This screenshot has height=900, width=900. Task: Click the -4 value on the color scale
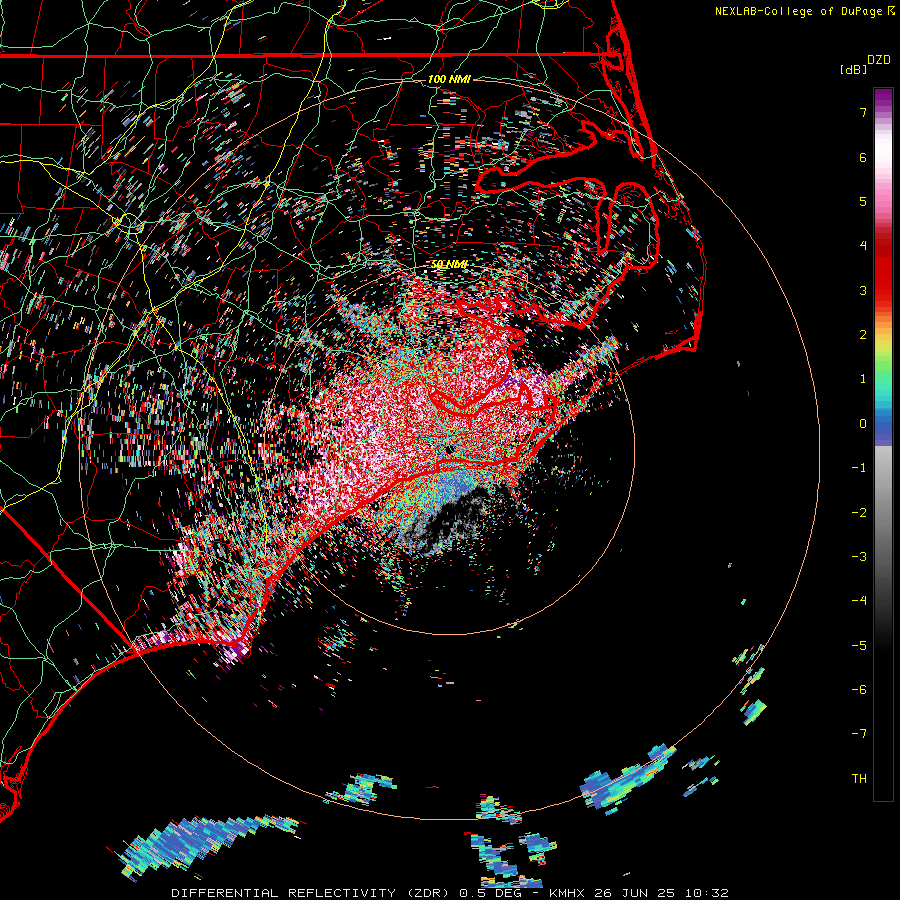[859, 601]
